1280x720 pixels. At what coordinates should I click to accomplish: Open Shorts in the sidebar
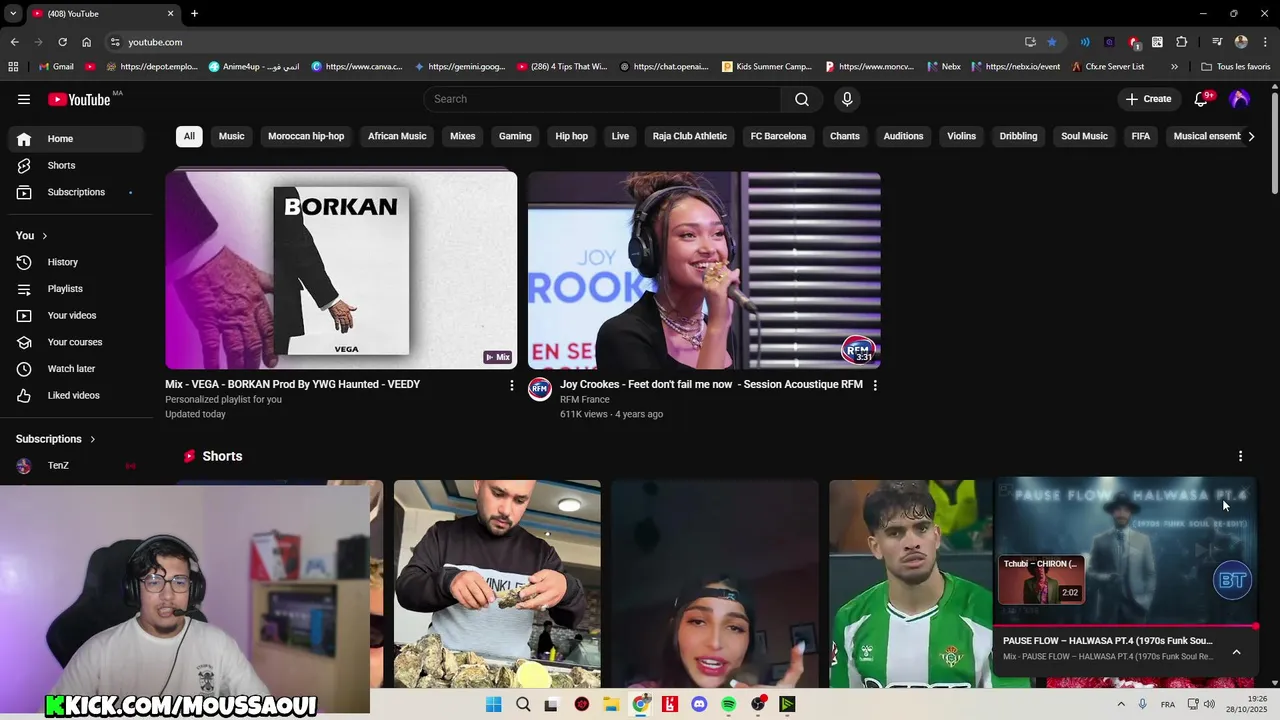[76, 165]
